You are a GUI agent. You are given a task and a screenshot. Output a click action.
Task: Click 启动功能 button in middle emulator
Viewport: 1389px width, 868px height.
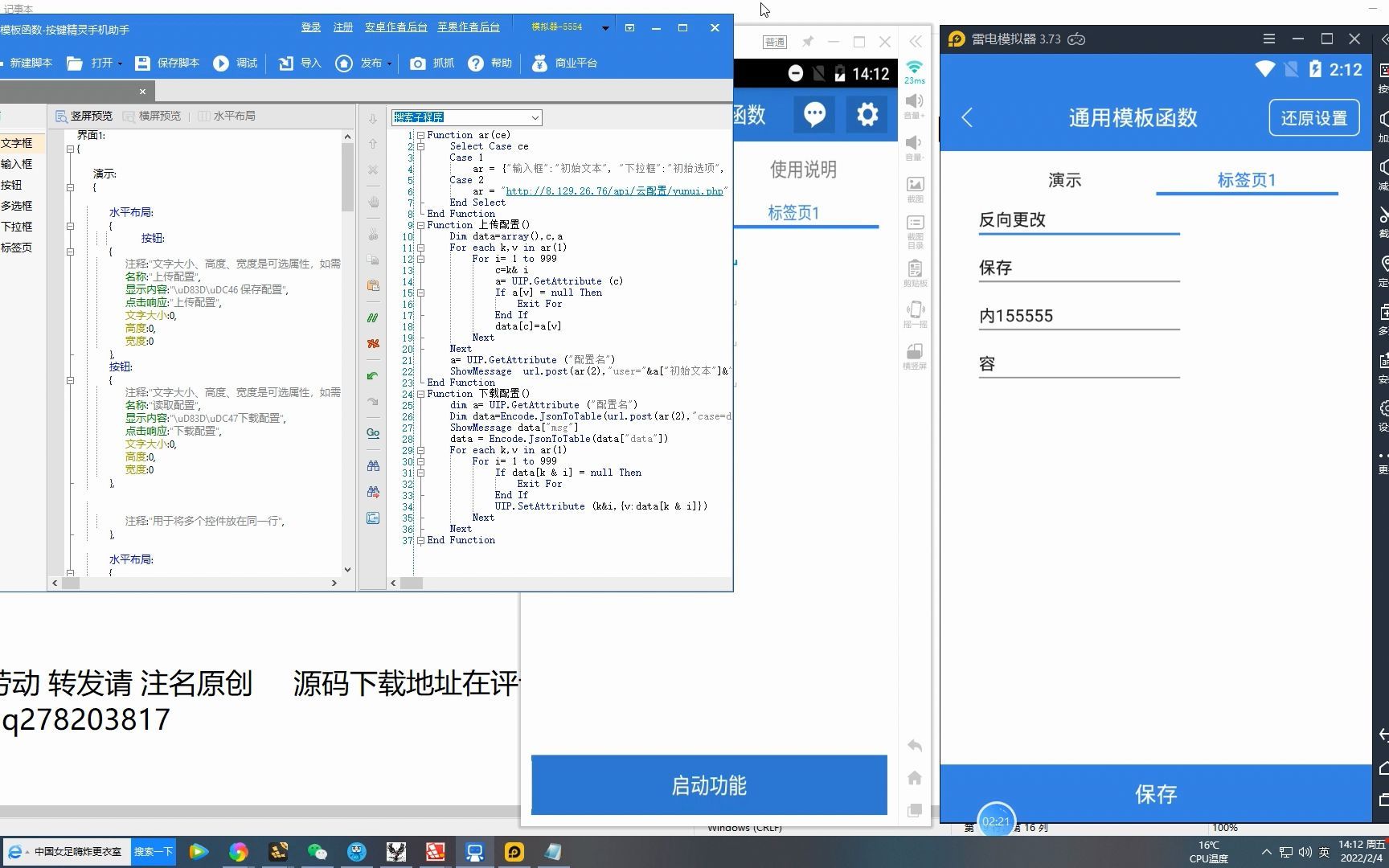point(709,785)
